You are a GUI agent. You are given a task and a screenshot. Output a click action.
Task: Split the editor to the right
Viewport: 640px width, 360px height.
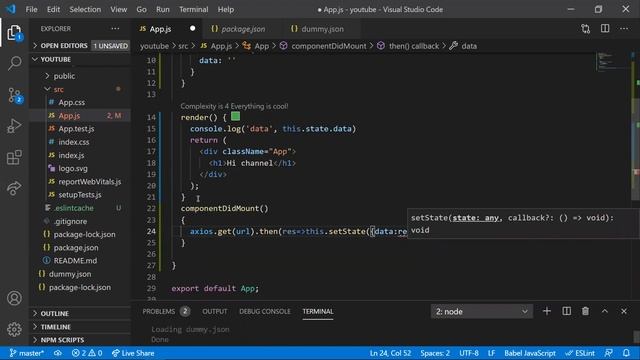[x=605, y=29]
